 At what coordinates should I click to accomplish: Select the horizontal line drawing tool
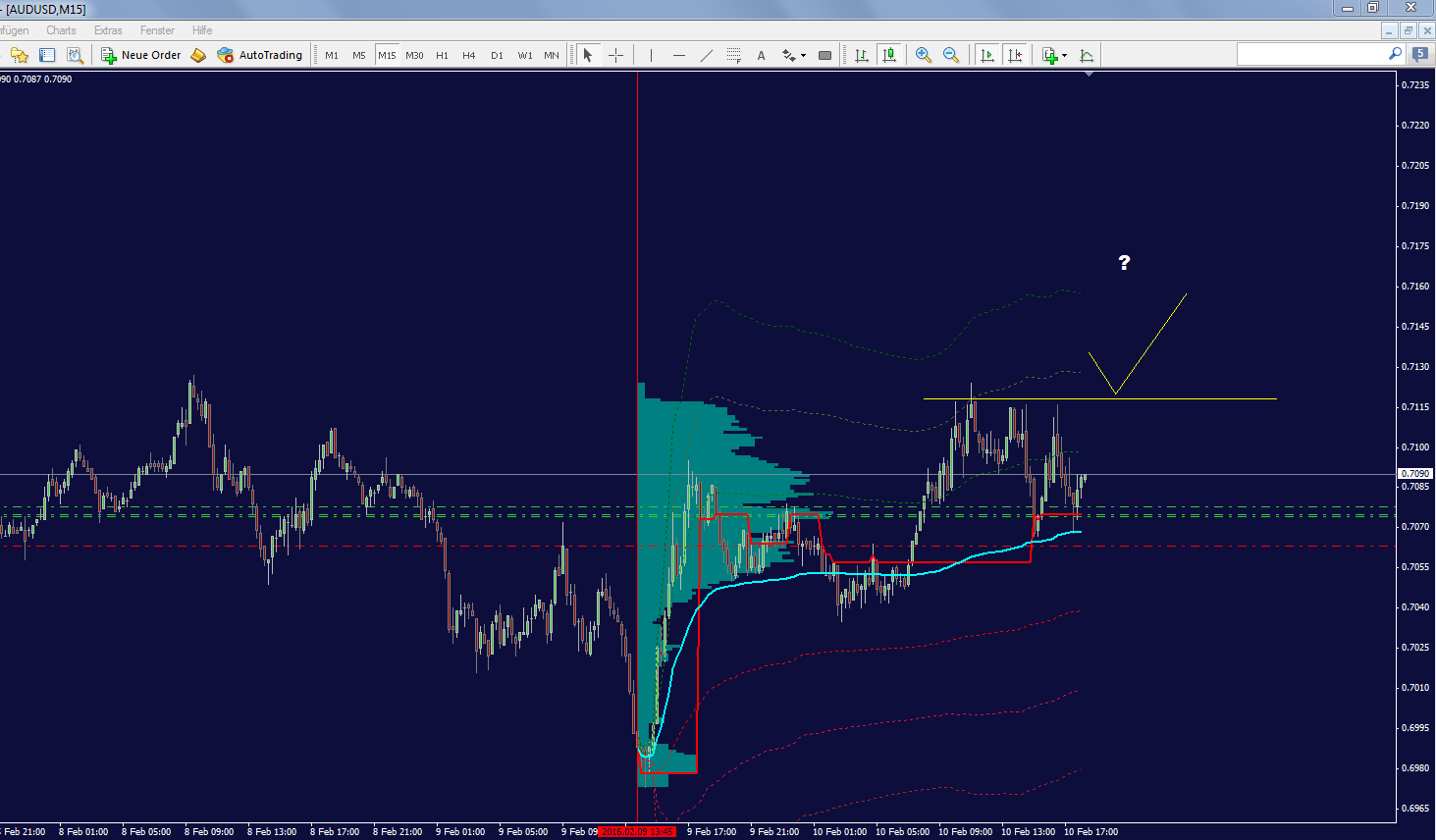tap(678, 55)
